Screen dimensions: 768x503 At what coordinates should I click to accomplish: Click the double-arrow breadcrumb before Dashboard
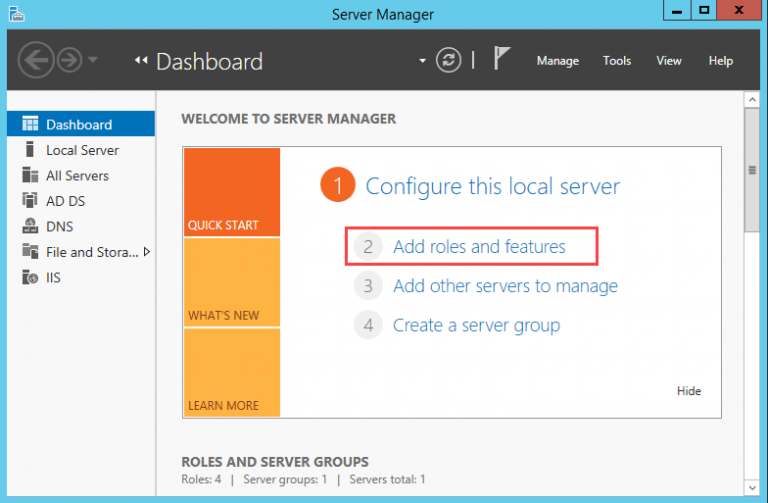tap(141, 60)
